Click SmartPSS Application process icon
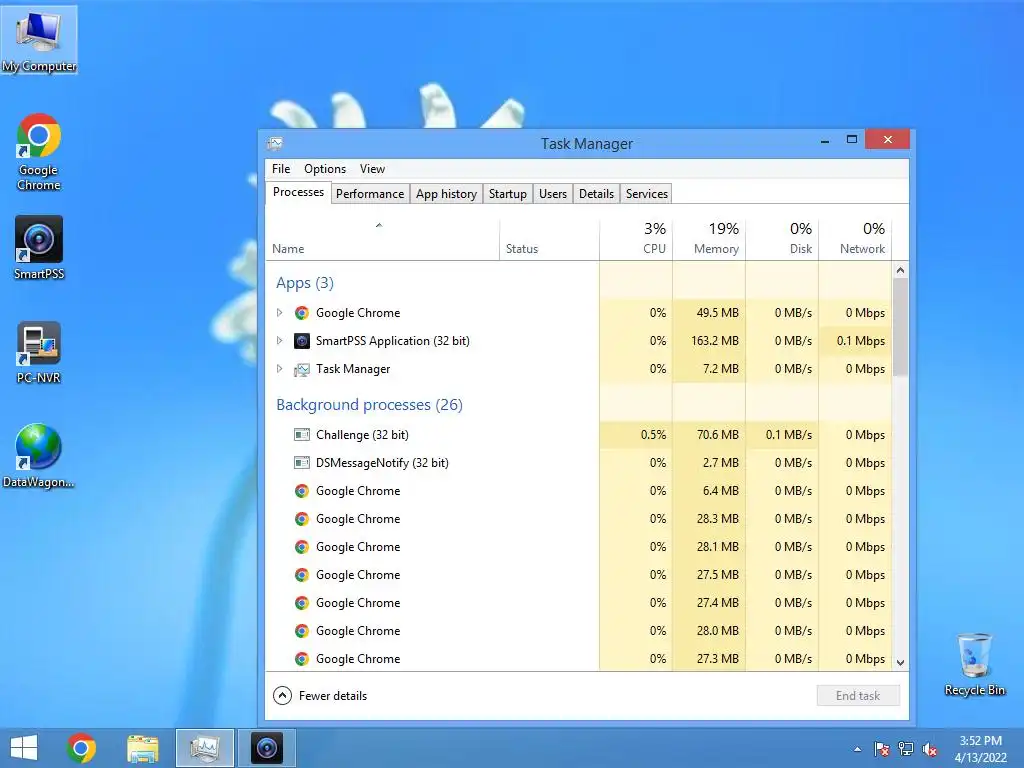1024x768 pixels. click(302, 341)
